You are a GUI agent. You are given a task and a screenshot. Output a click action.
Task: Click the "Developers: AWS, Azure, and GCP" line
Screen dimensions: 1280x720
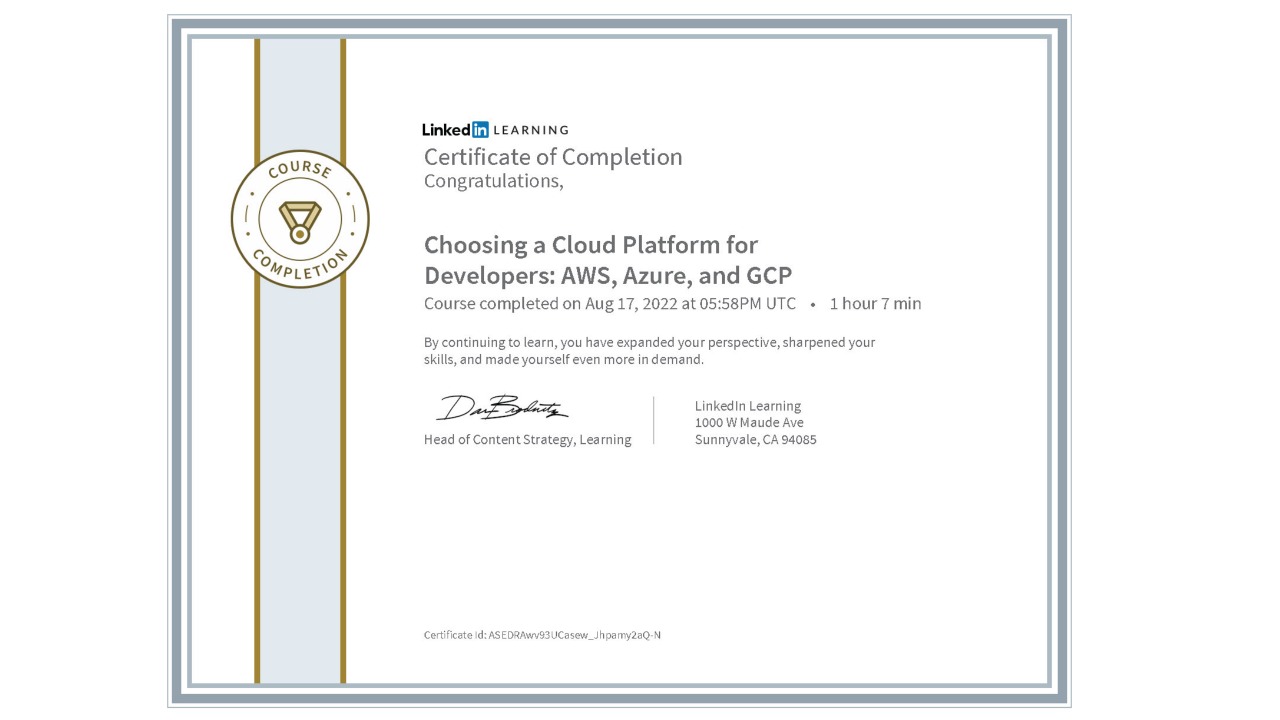click(x=608, y=275)
